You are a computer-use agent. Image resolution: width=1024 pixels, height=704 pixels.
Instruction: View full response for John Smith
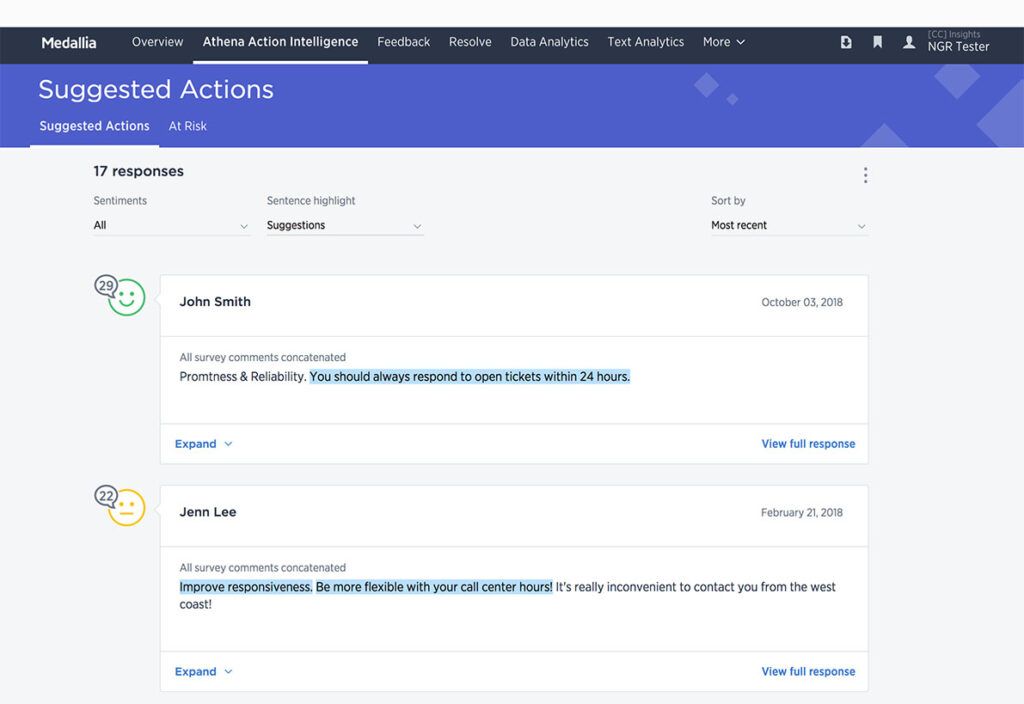coord(807,444)
